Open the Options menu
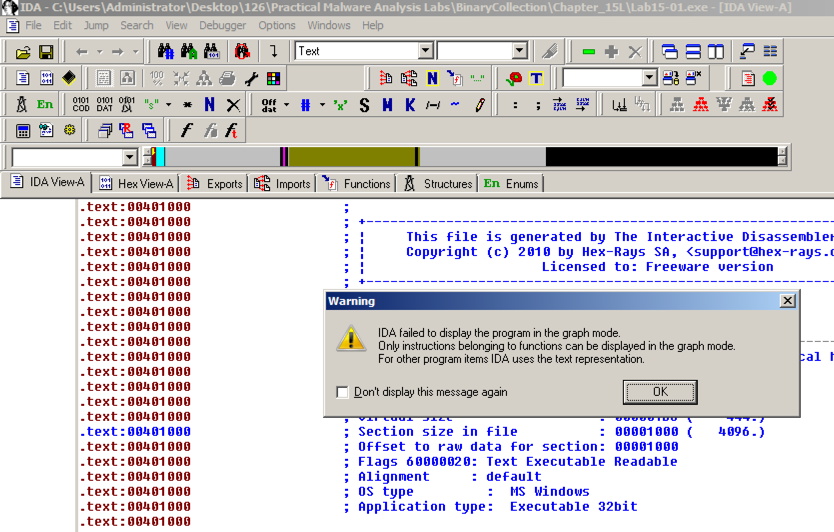 pyautogui.click(x=277, y=25)
